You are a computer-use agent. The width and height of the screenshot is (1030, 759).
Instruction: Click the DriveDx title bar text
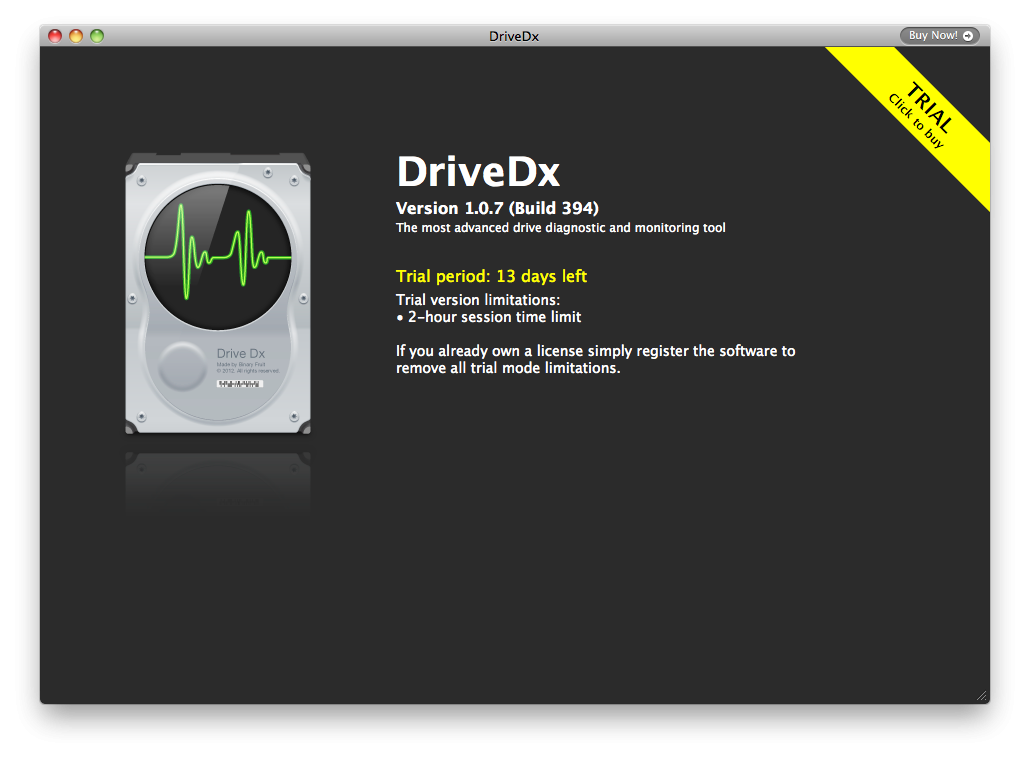click(514, 36)
